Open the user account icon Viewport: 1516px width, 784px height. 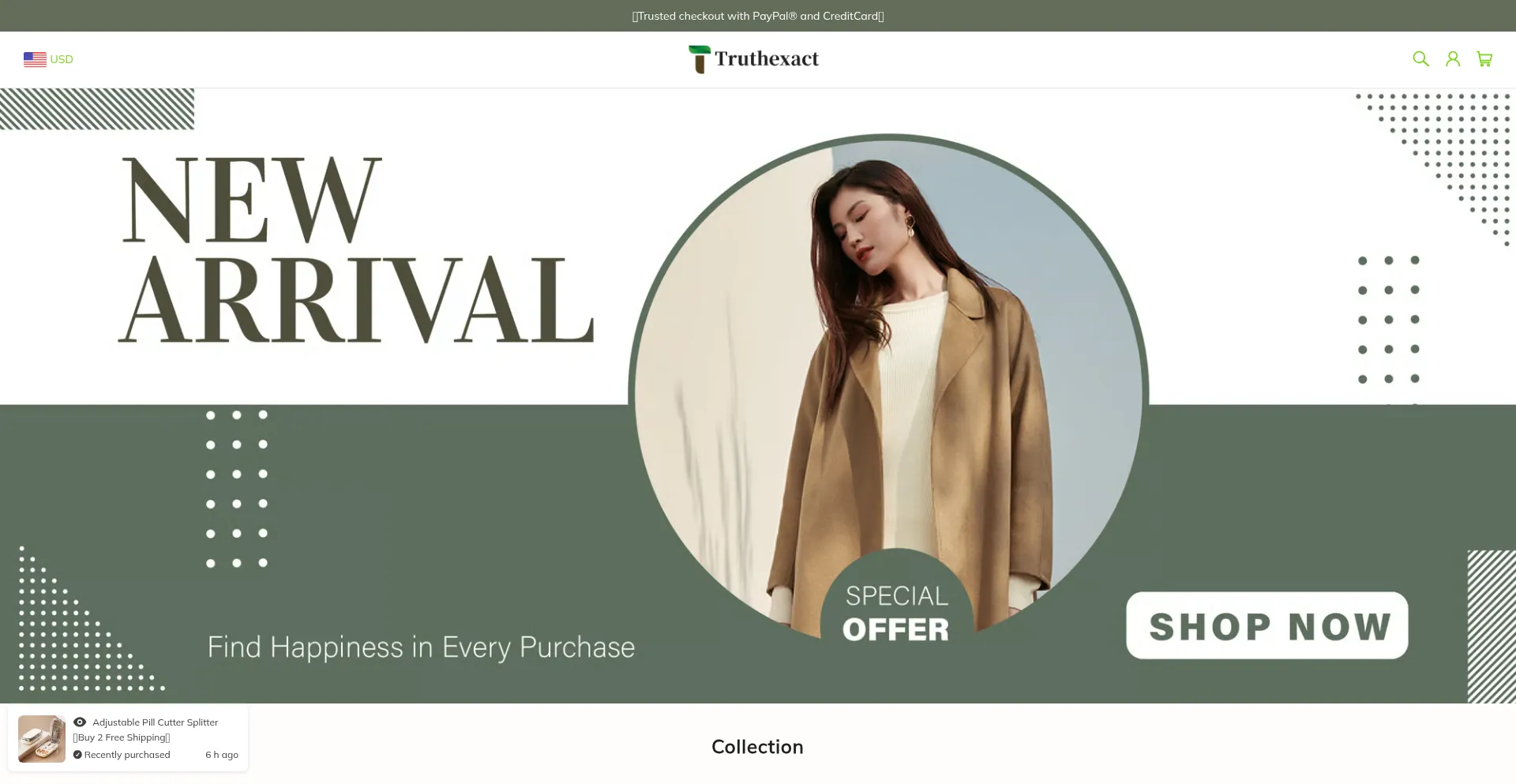tap(1453, 58)
